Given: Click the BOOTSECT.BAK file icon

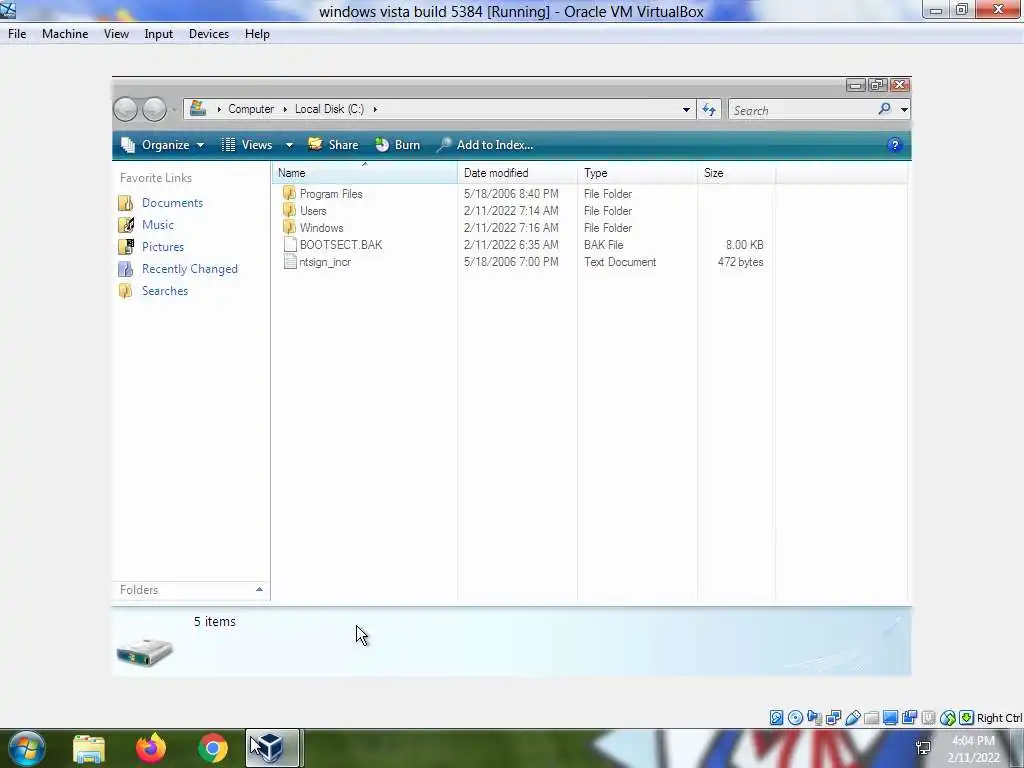Looking at the screenshot, I should pos(290,244).
